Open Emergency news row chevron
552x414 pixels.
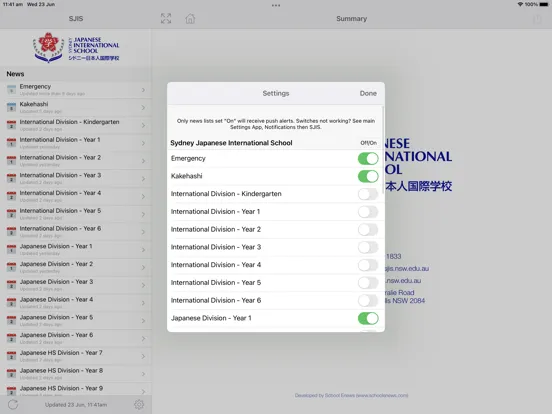(143, 90)
